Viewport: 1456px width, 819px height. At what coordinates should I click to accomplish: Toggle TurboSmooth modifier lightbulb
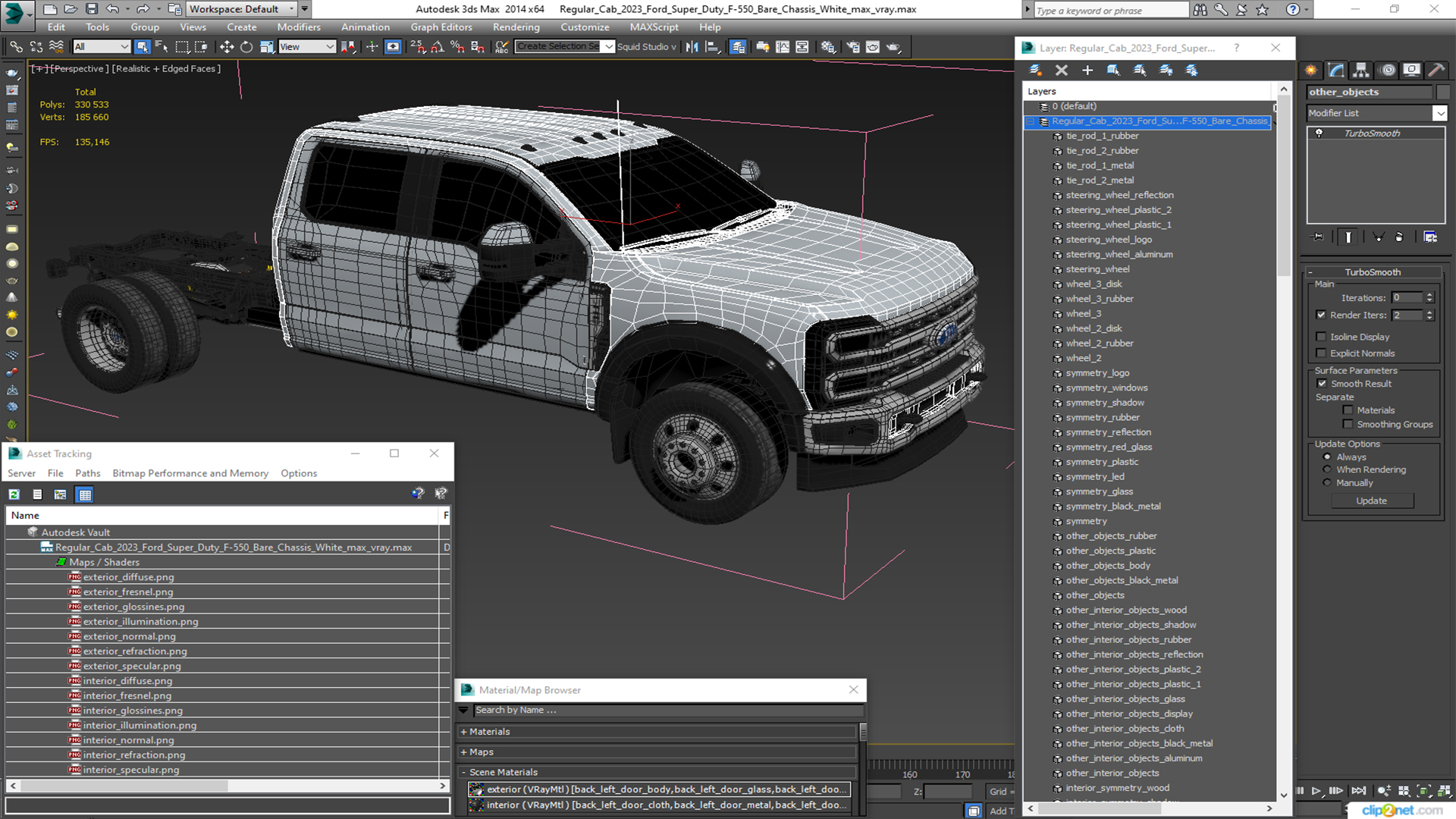pyautogui.click(x=1319, y=133)
